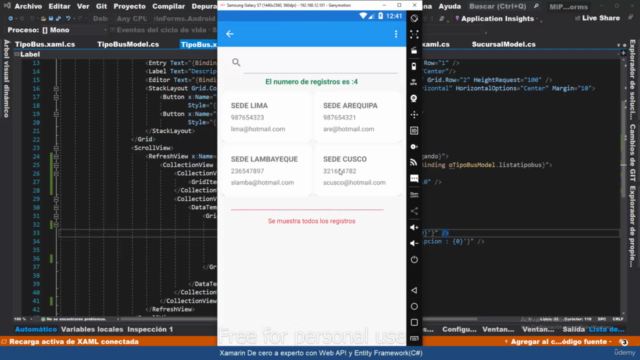Open Árbol visual dinámico side panel

[6, 78]
